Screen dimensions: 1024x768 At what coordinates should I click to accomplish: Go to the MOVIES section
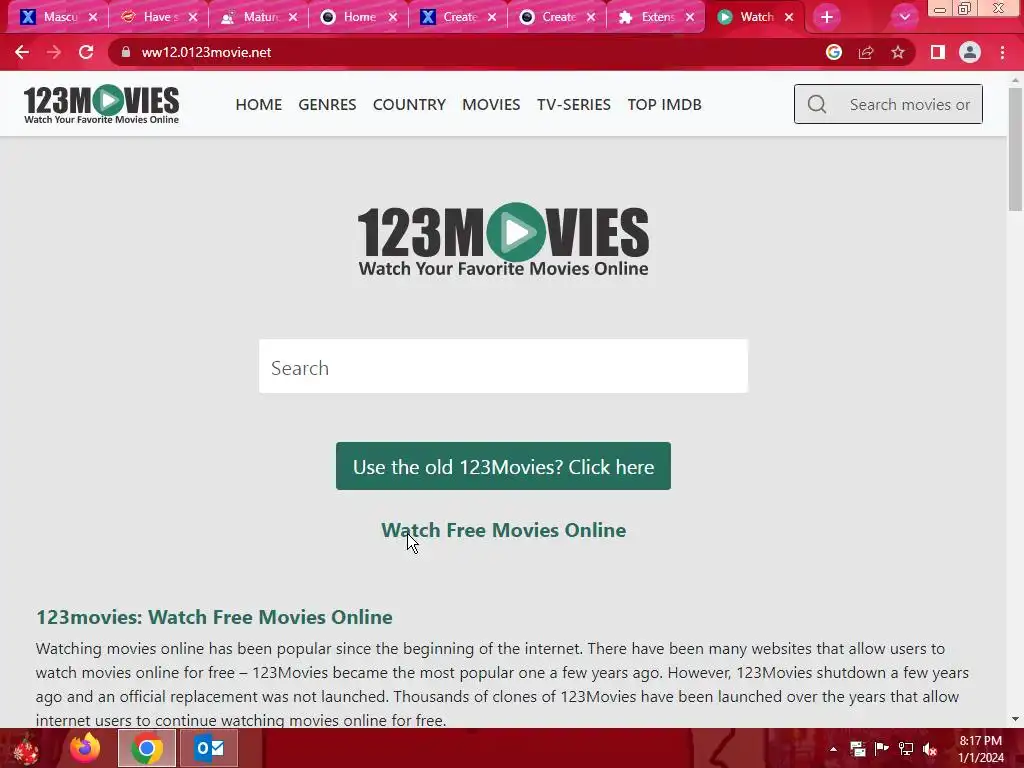tap(491, 104)
